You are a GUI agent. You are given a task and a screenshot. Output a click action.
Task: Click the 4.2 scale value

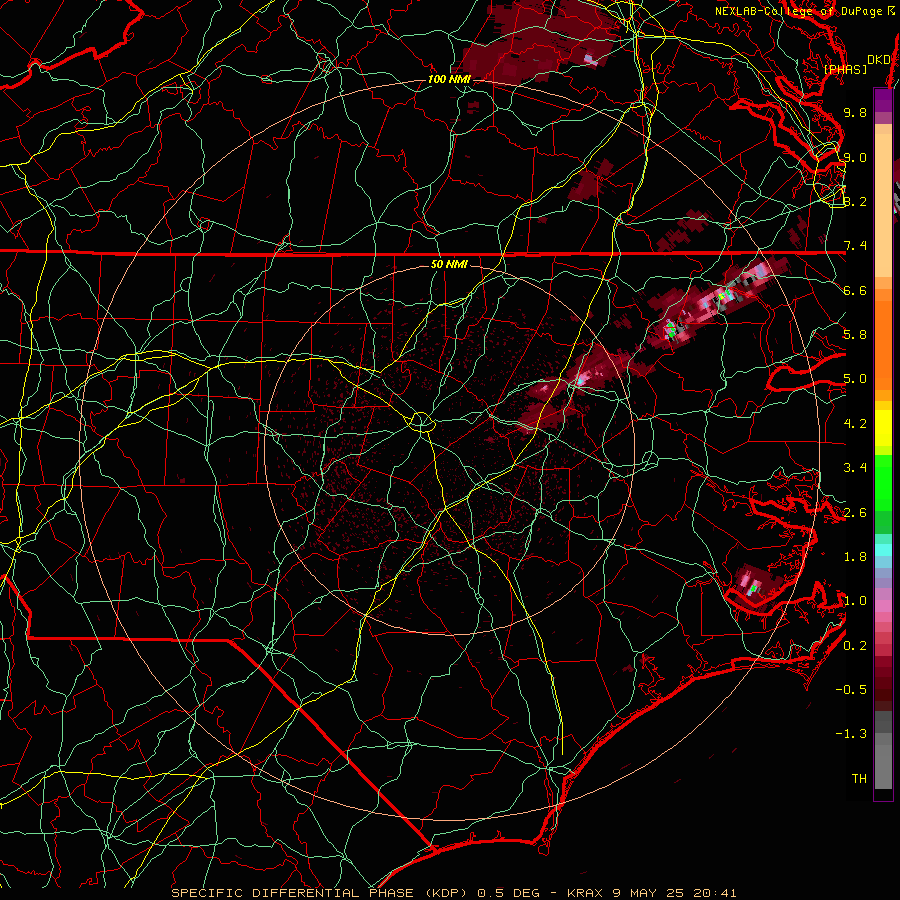coord(855,424)
